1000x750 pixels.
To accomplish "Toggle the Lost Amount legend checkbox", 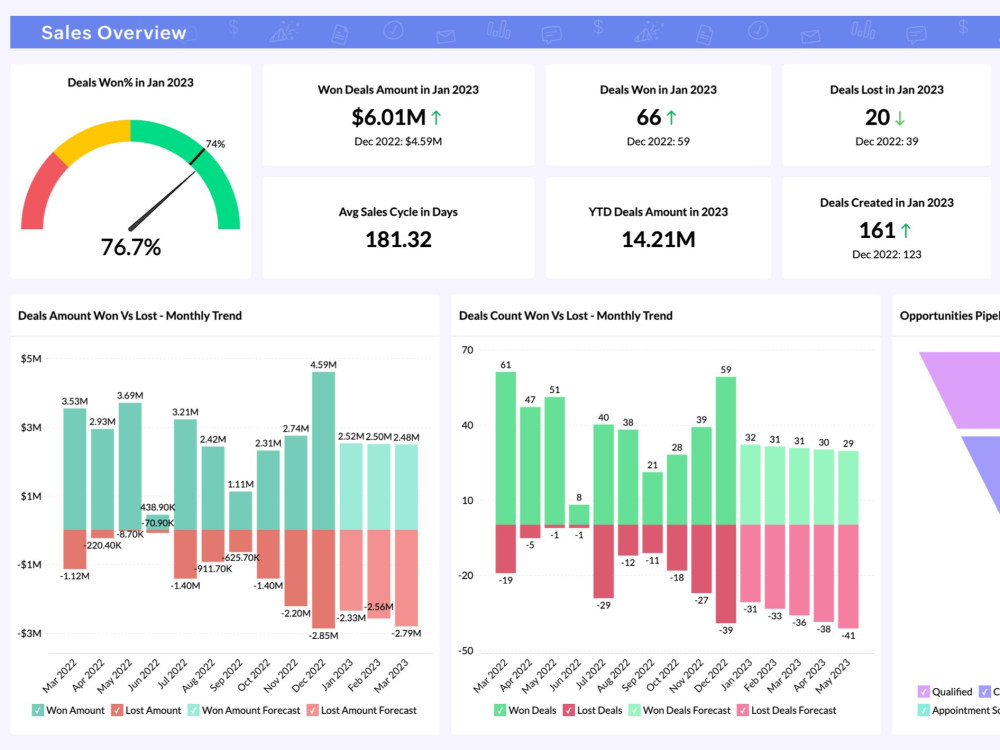I will pyautogui.click(x=117, y=710).
